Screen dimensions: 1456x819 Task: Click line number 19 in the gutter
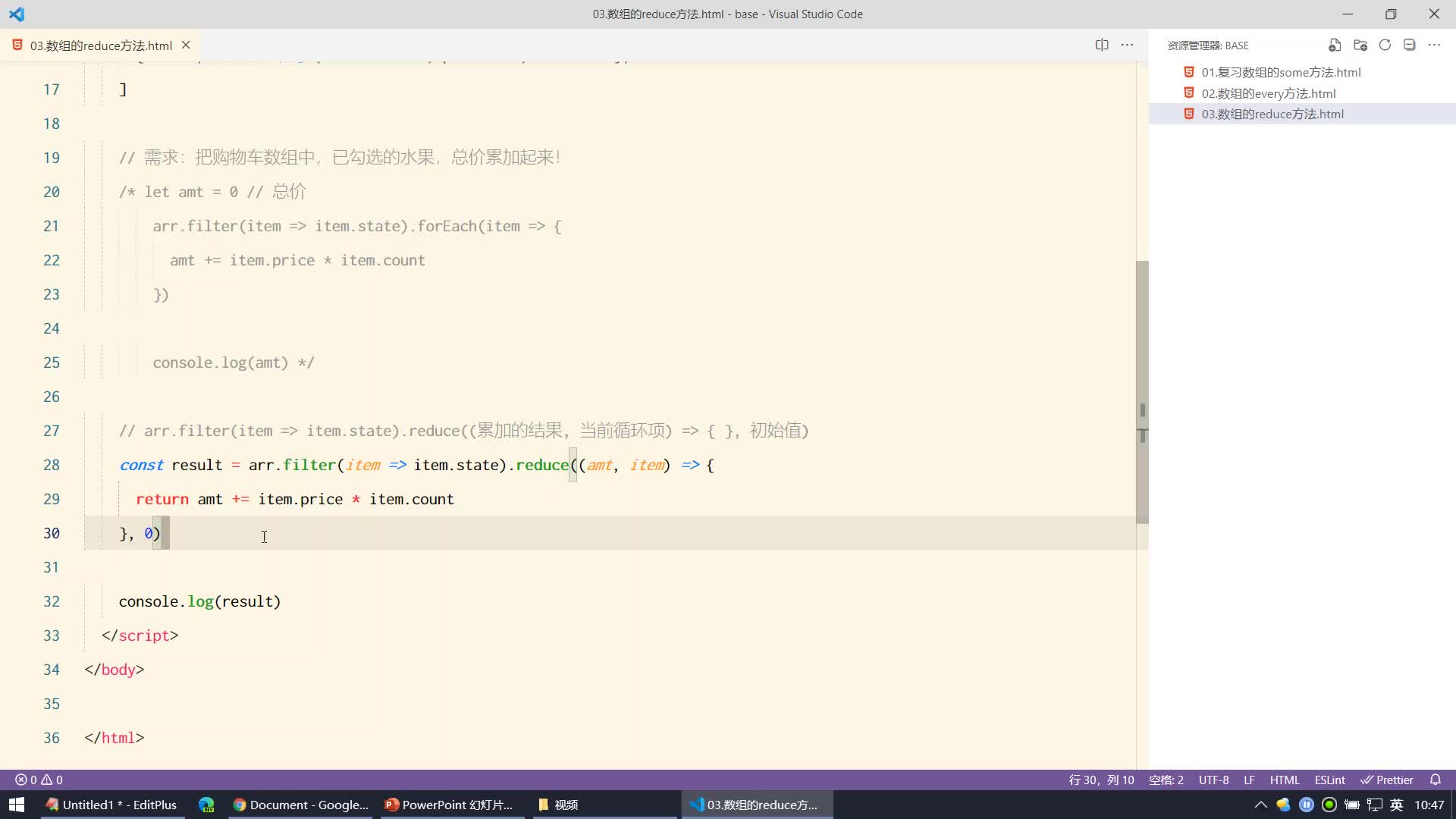point(51,158)
